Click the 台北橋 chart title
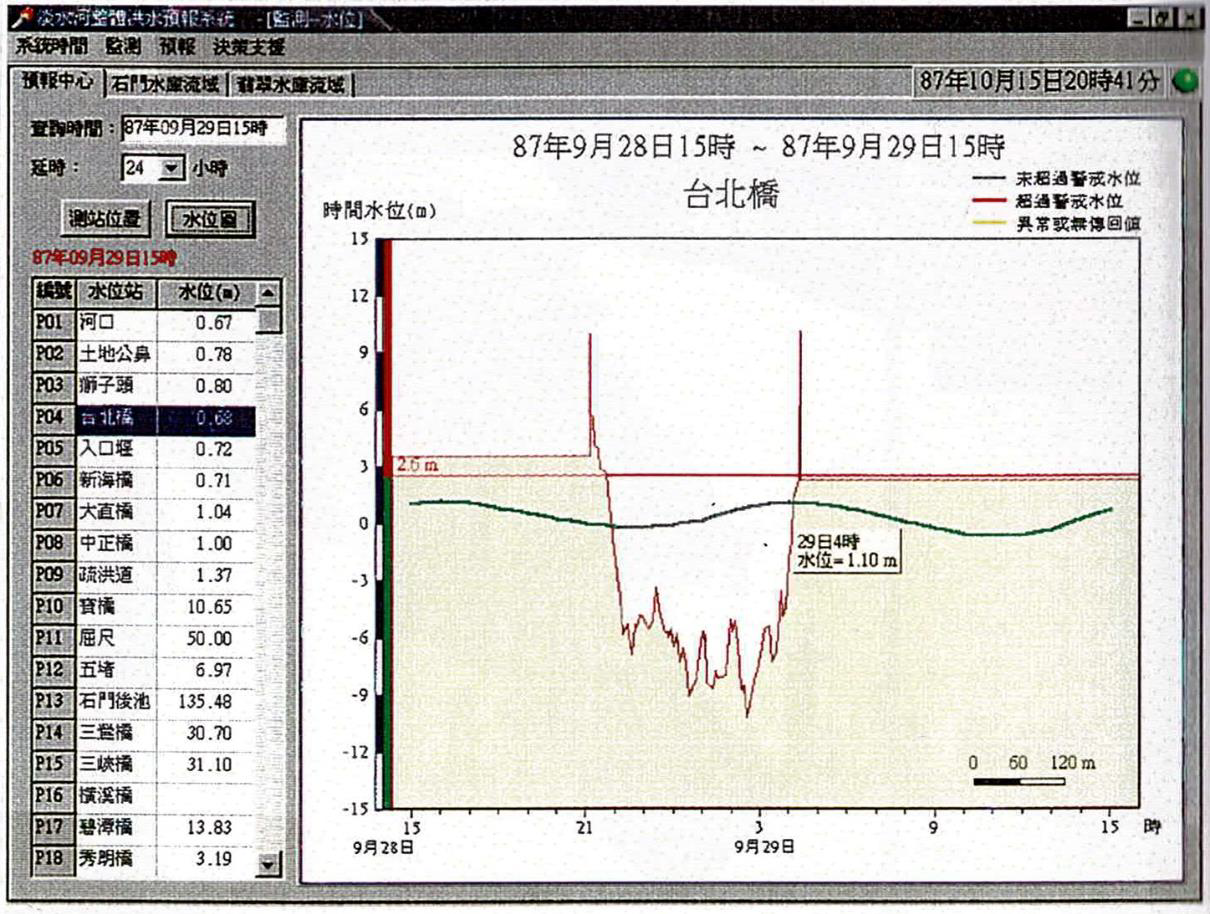This screenshot has height=914, width=1210. pos(731,195)
